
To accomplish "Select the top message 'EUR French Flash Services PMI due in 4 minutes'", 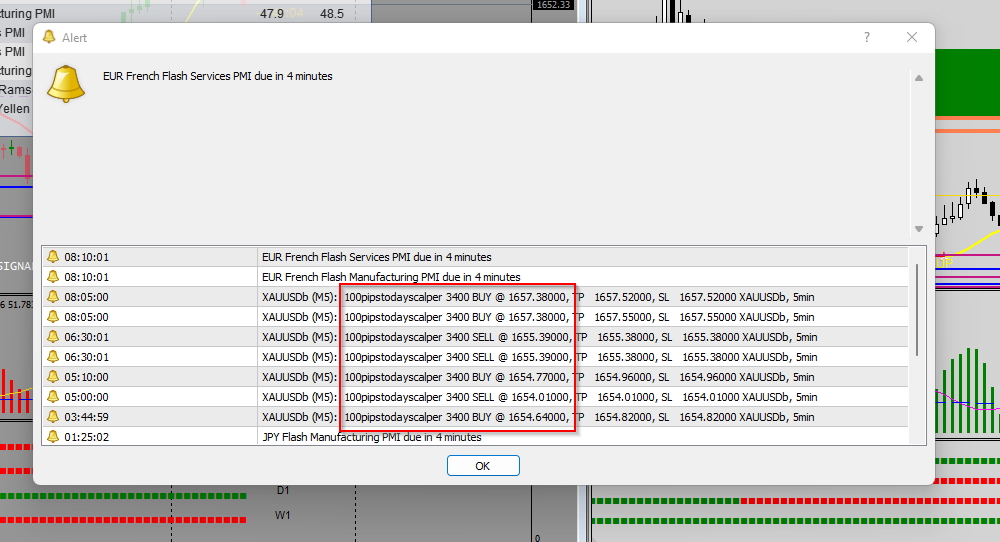I will [x=217, y=76].
